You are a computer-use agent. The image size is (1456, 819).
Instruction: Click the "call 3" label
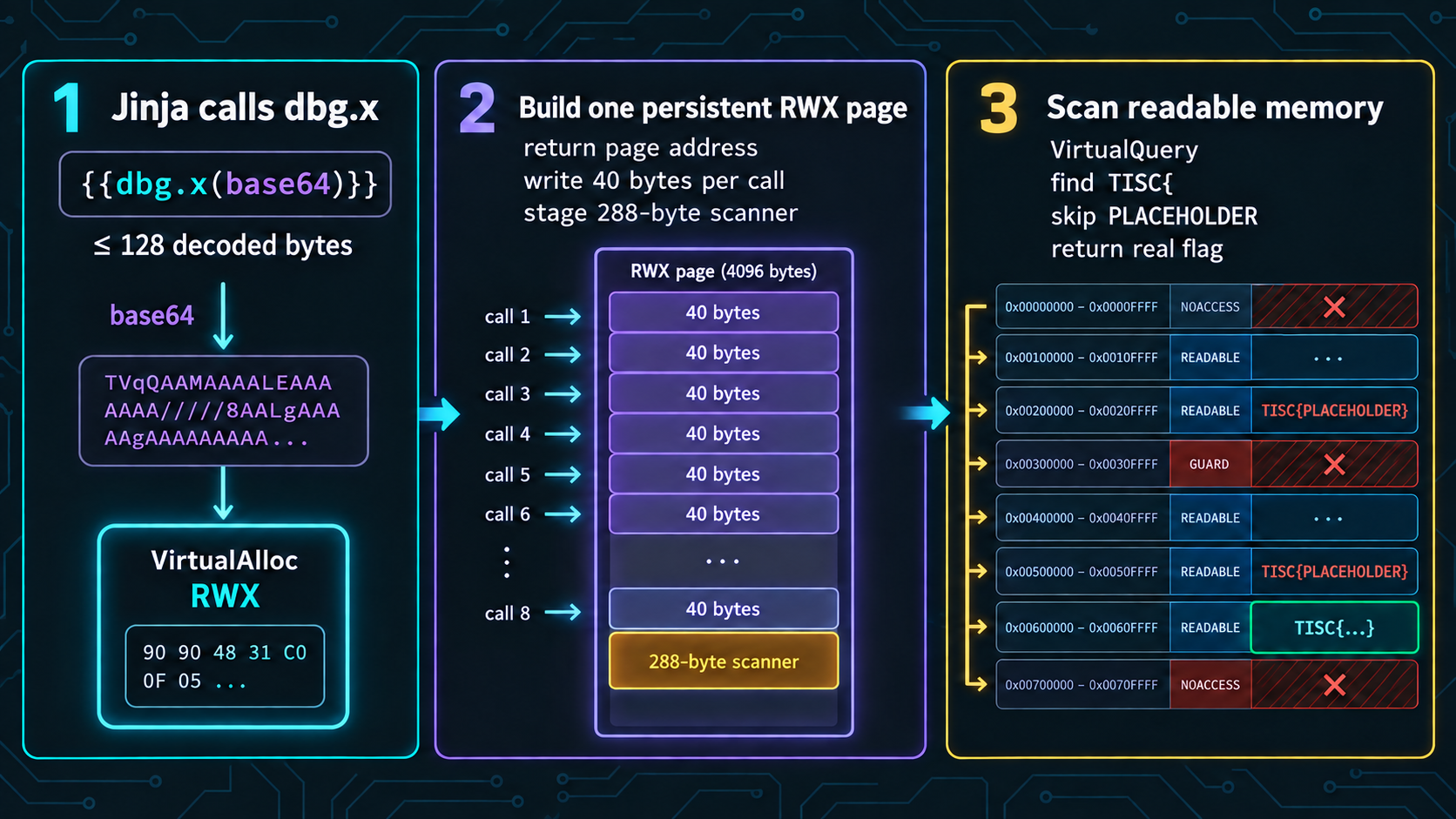click(507, 394)
